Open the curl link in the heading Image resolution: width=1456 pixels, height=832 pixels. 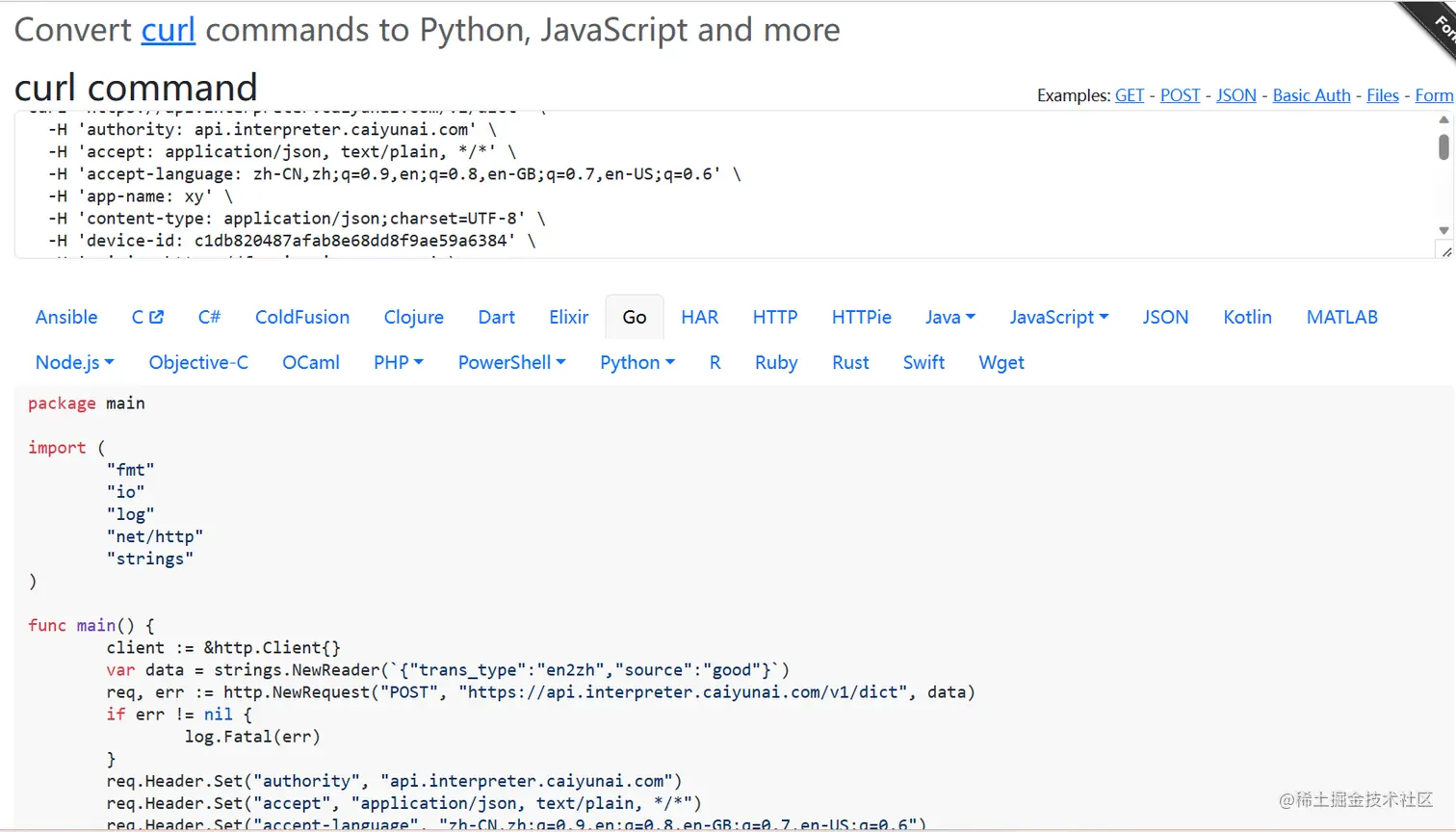(x=169, y=30)
